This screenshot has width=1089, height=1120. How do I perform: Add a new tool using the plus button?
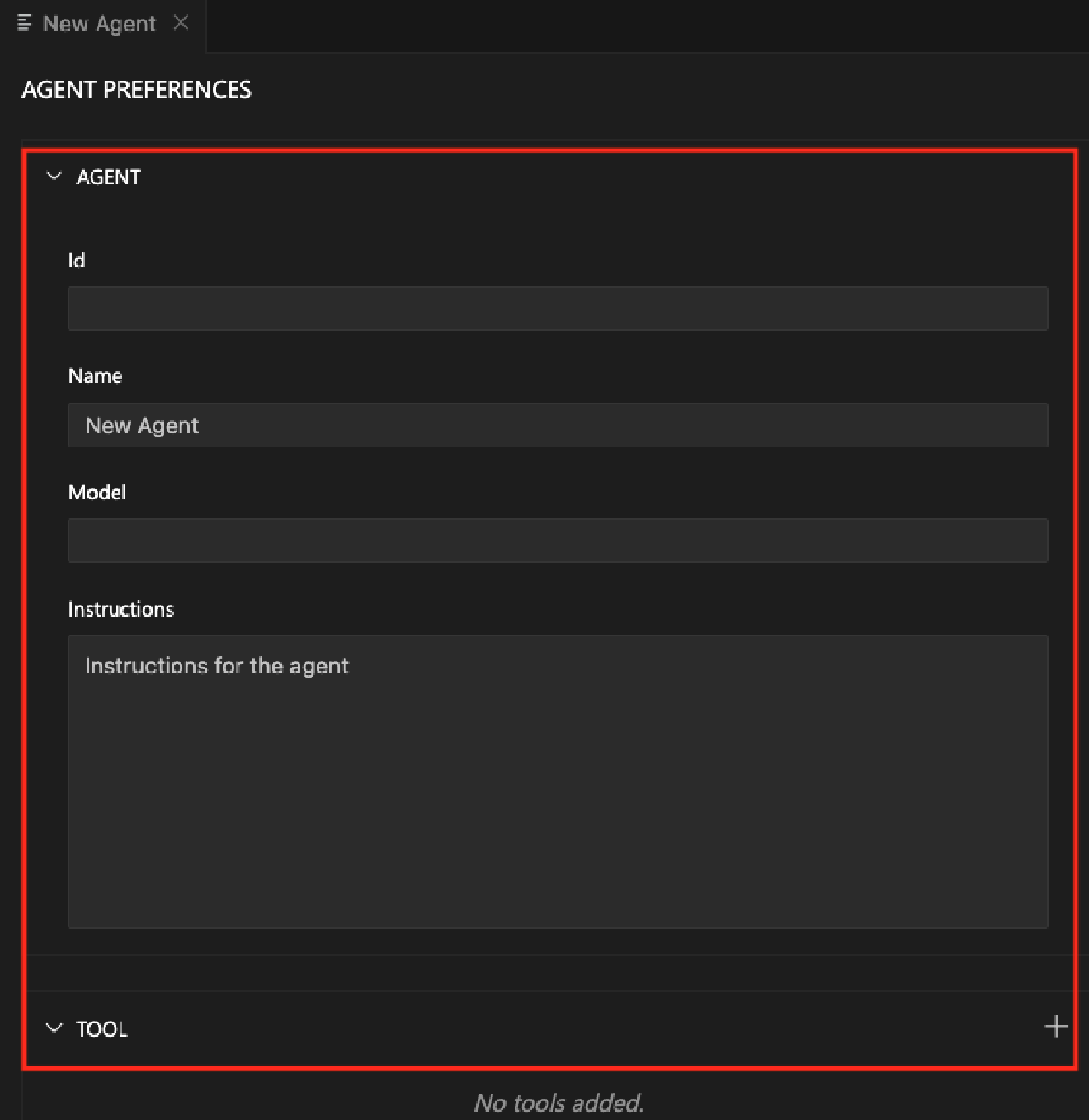tap(1056, 1028)
